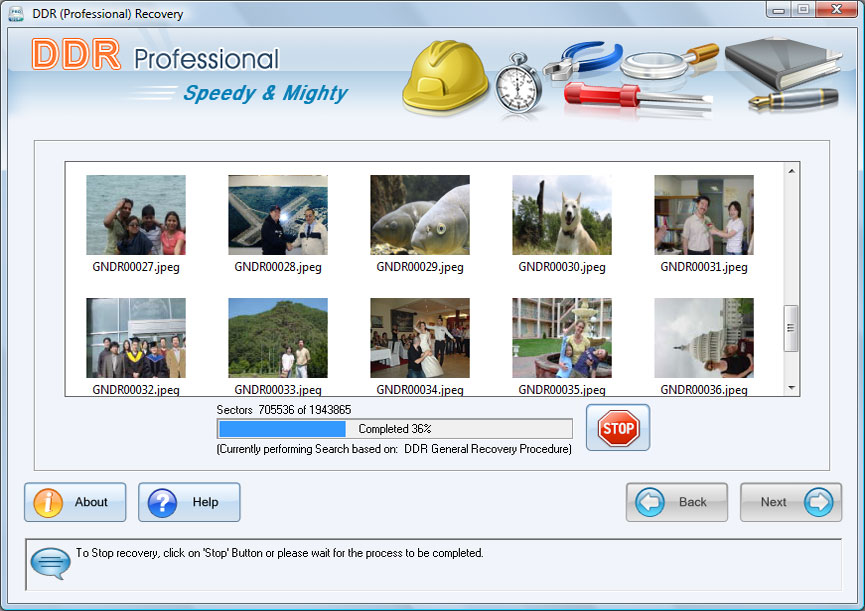Select the GNDR00031.jpeg thumbnail

coord(704,215)
